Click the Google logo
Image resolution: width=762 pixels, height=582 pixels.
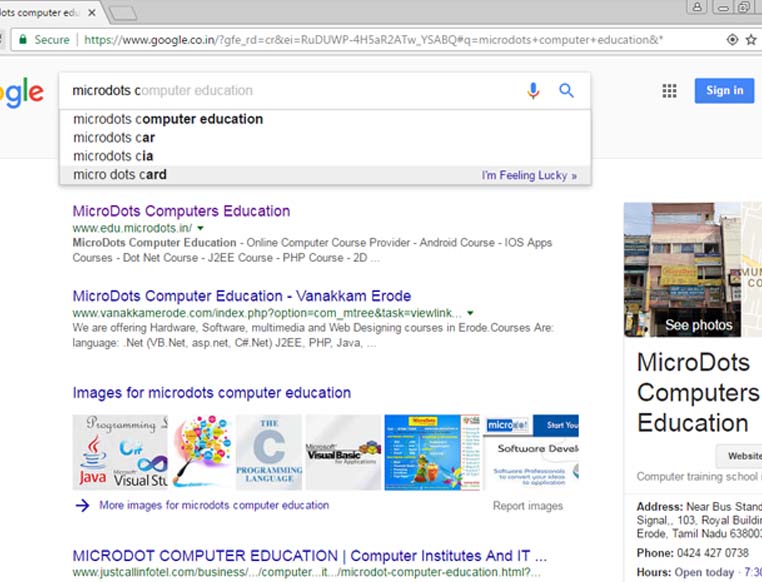pos(22,91)
